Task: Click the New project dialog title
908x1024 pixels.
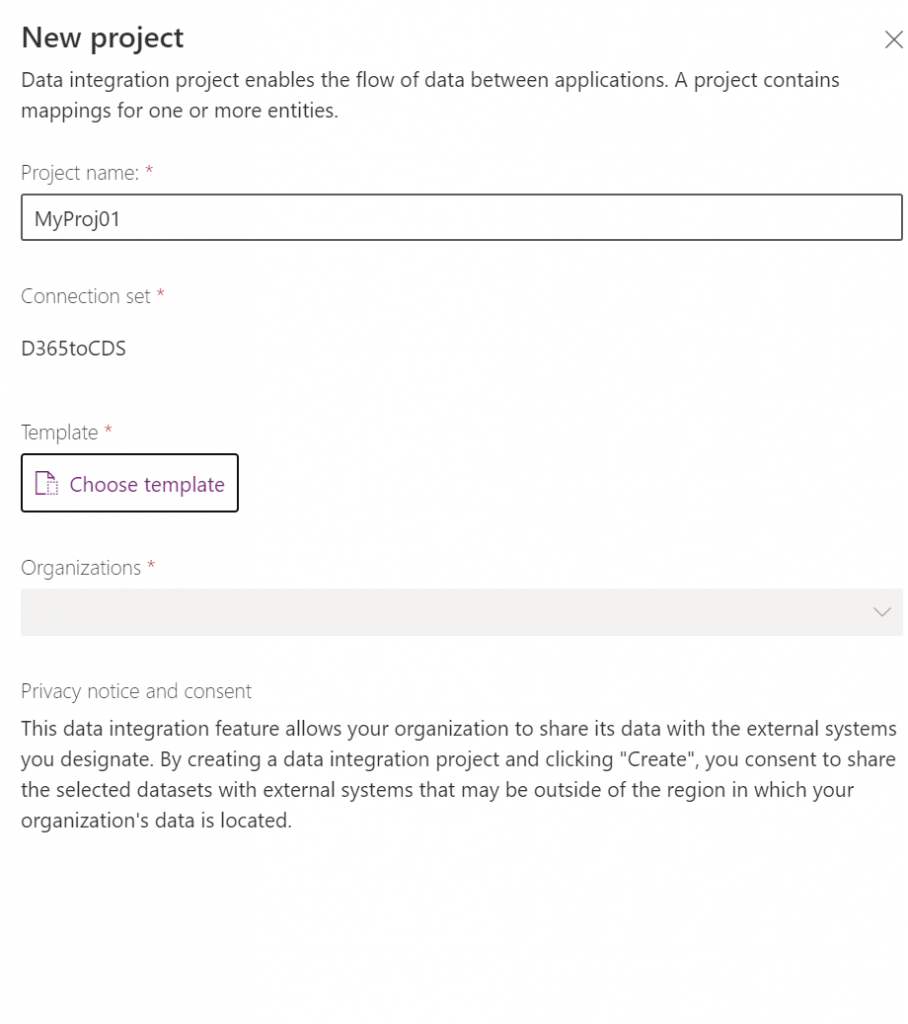Action: point(101,37)
